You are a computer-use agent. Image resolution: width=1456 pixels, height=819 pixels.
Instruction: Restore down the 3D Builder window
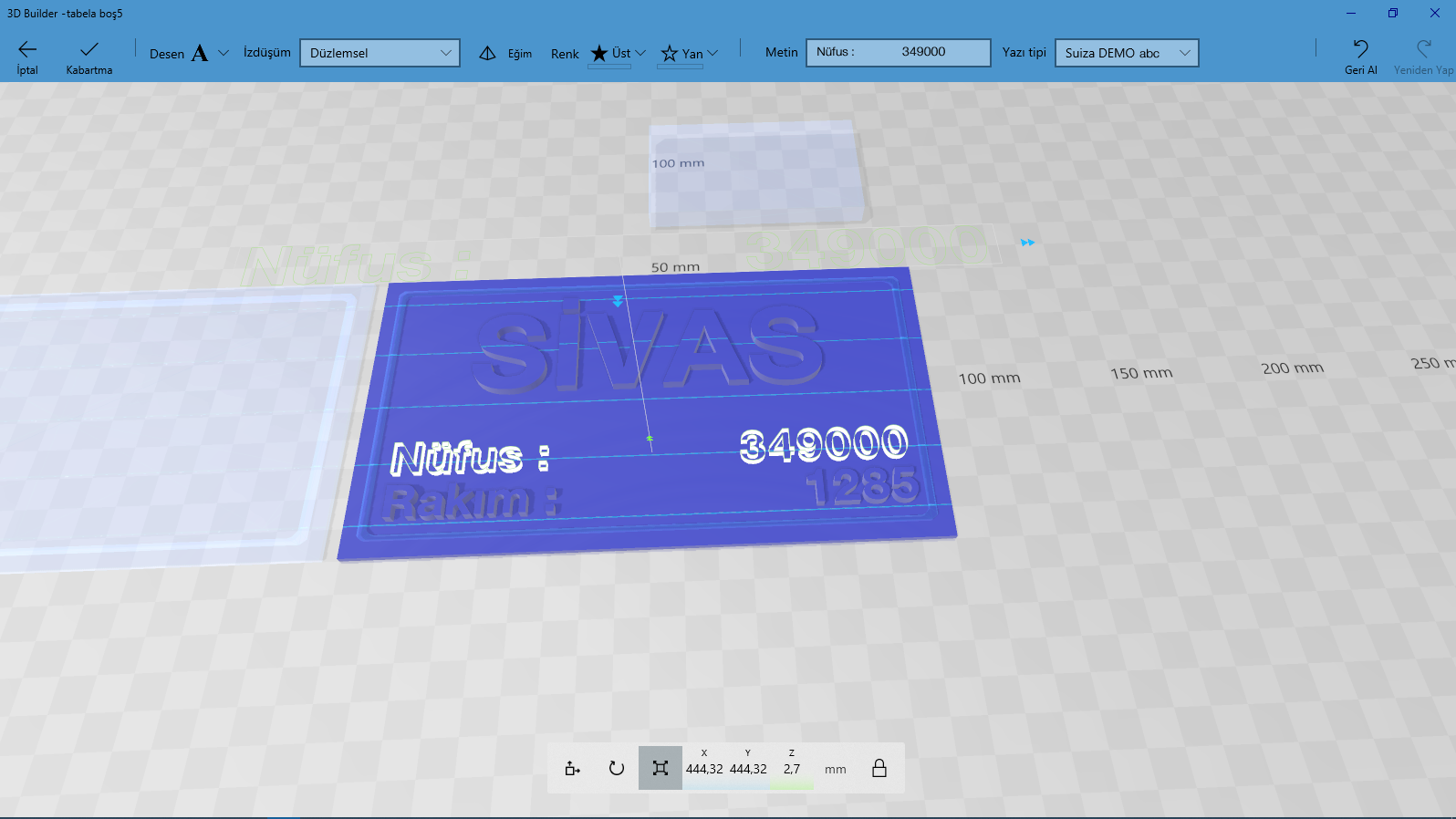pyautogui.click(x=1393, y=13)
